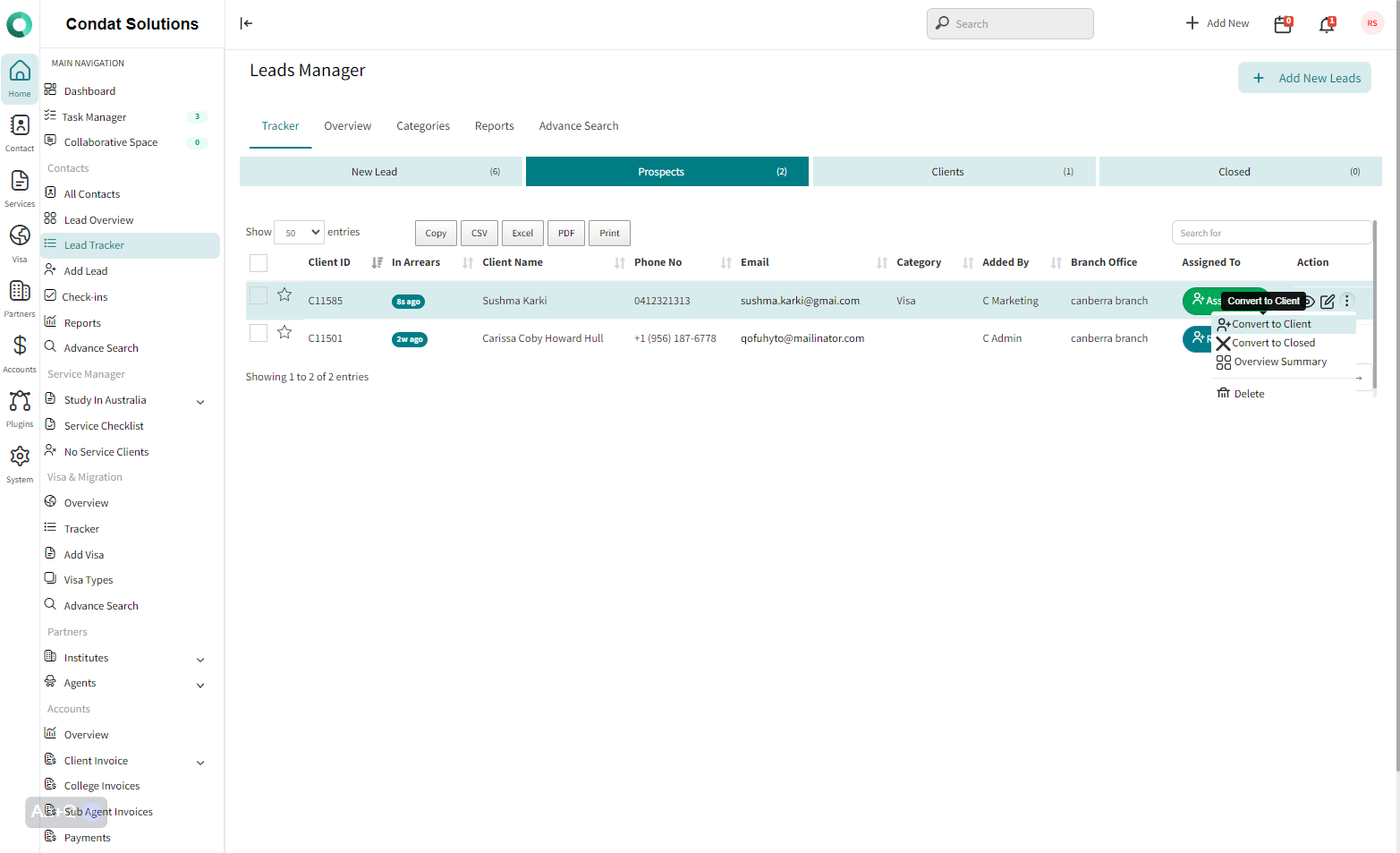This screenshot has height=853, width=1400.
Task: Open the Advance Search tab in Leads Manager
Action: [x=579, y=126]
